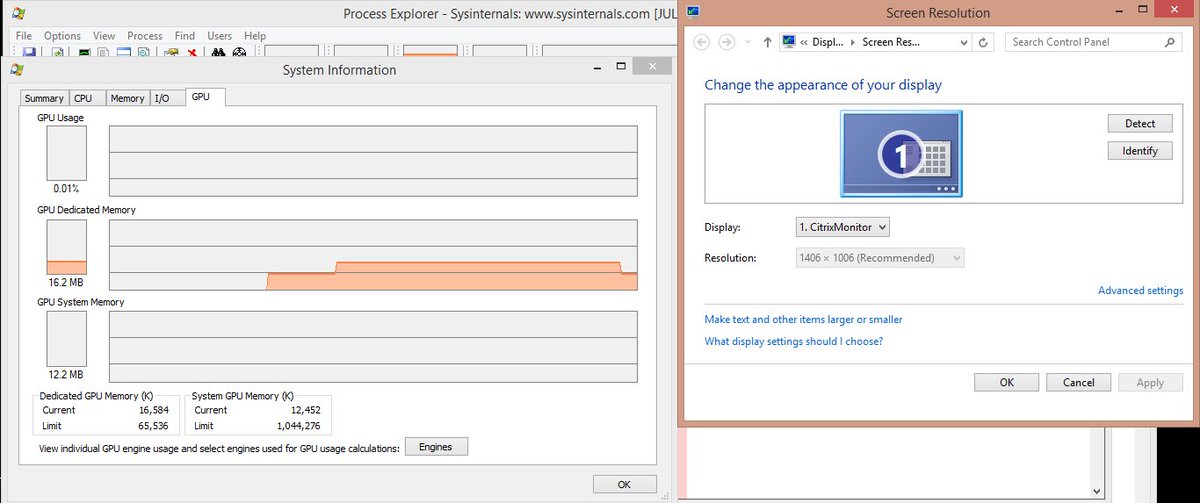Click the address bar path chevron before Displ...
The image size is (1200, 503).
[x=804, y=42]
